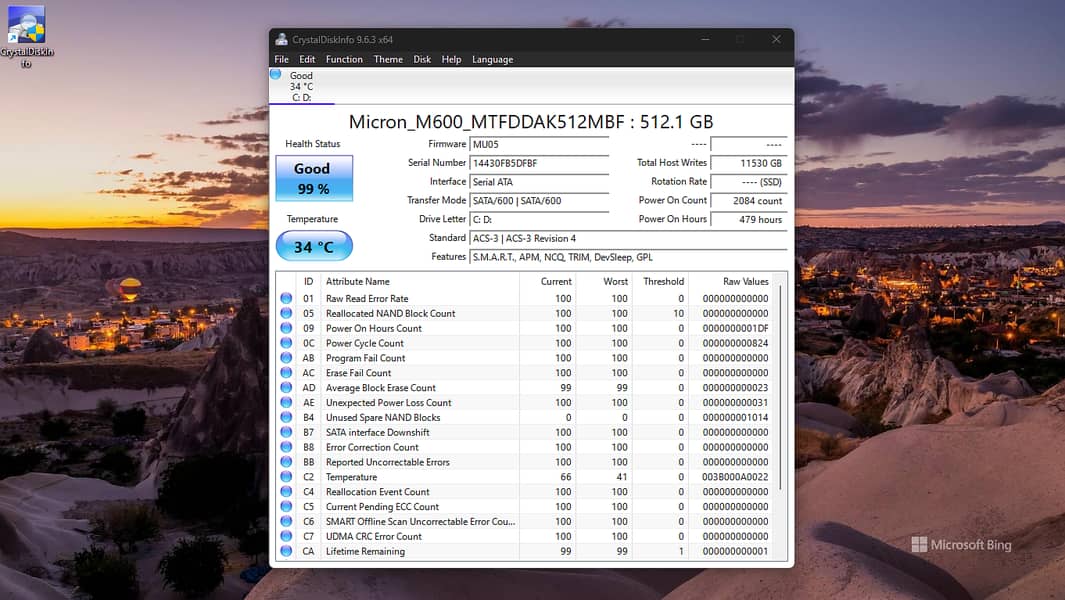Click the status orb for Lifetime Remaining
Viewport: 1065px width, 600px height.
(286, 552)
